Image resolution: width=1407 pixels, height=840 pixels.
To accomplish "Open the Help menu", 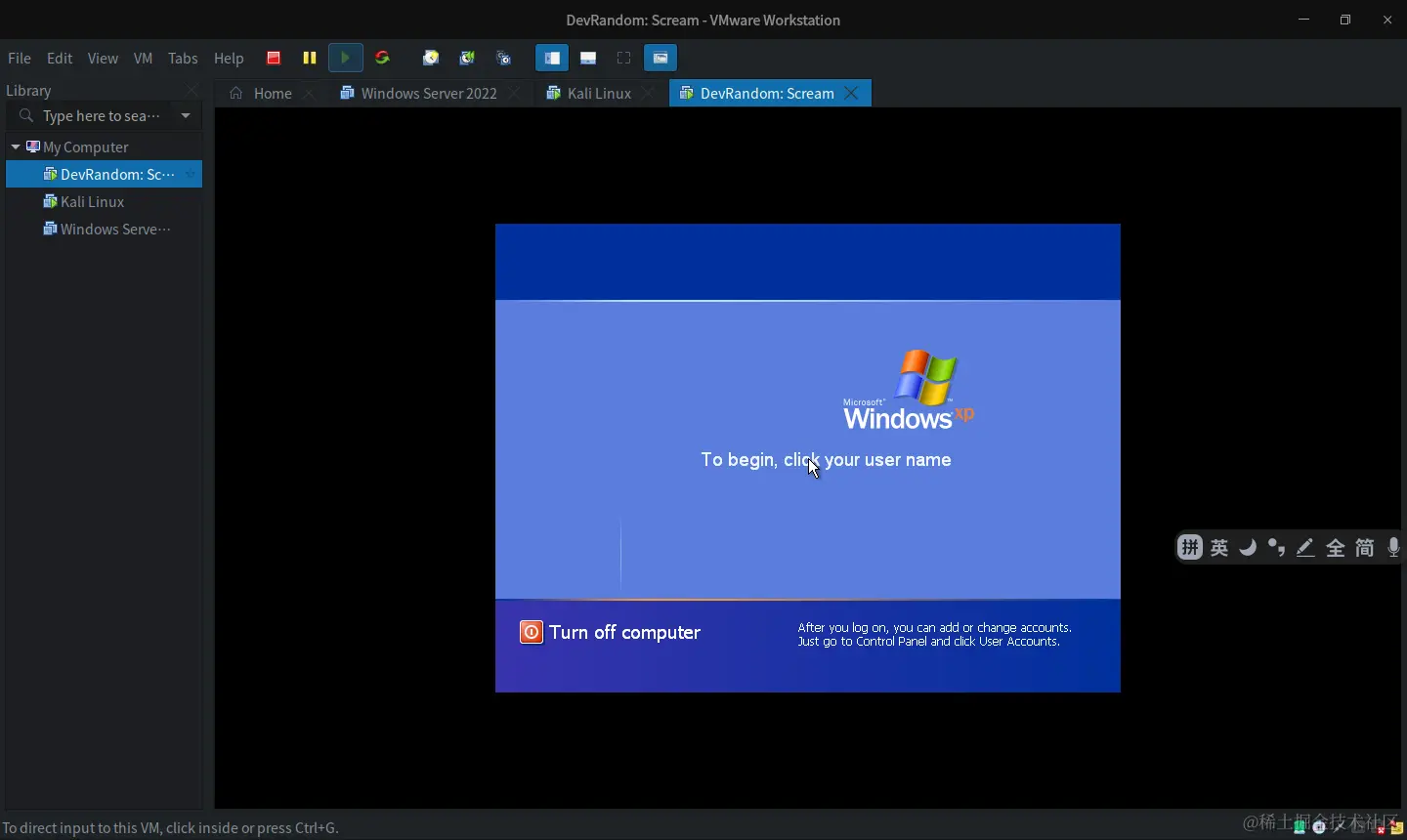I will (229, 59).
